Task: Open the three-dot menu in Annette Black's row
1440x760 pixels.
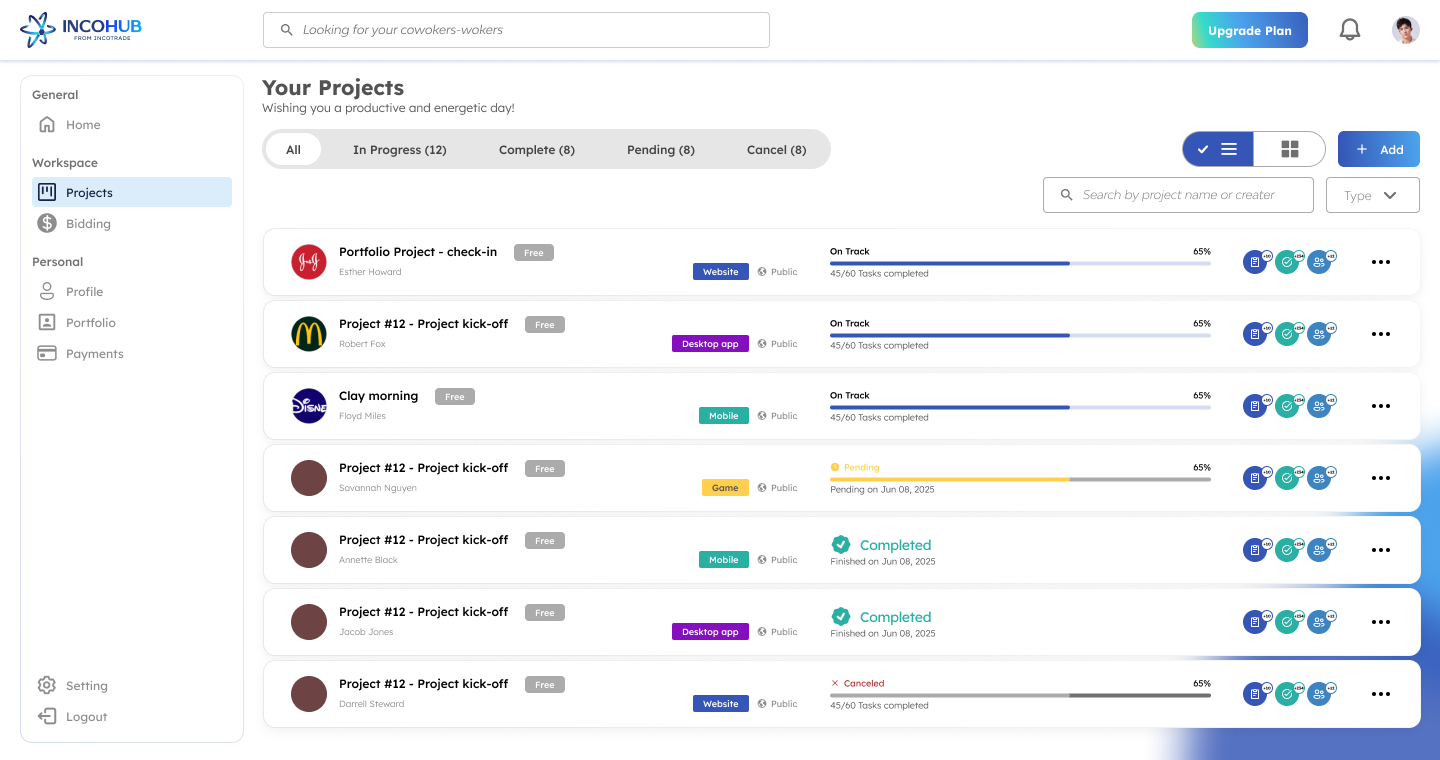Action: (x=1381, y=550)
